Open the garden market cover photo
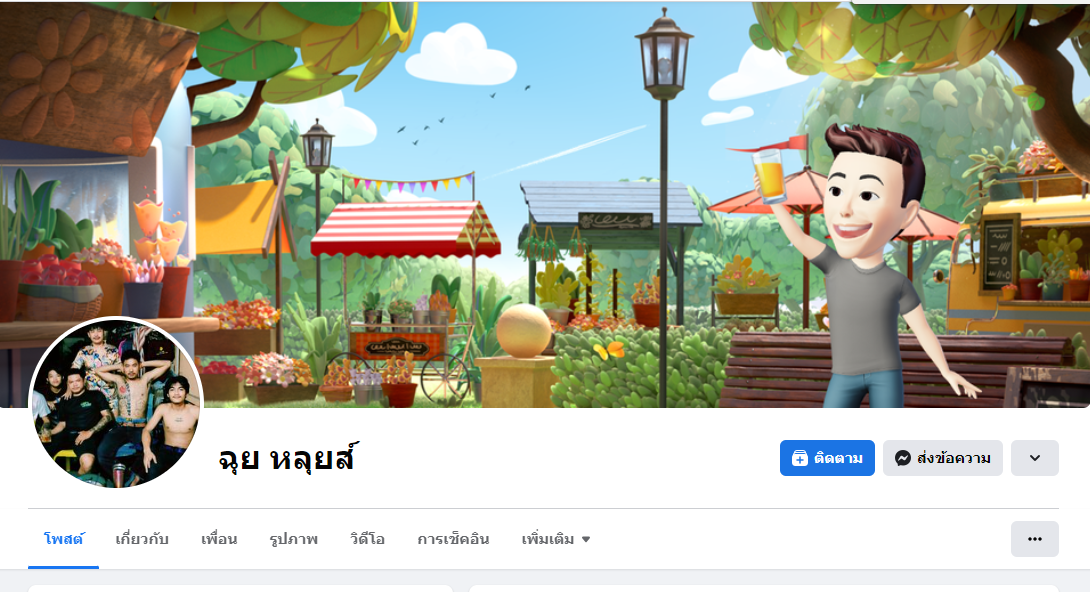Image resolution: width=1090 pixels, height=592 pixels. pos(545,204)
